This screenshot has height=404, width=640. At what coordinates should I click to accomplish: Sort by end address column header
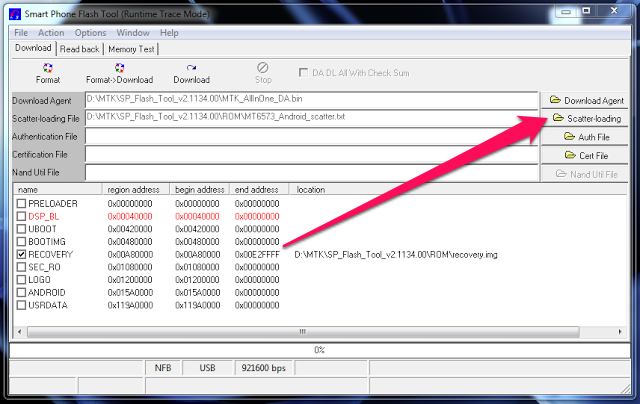(x=259, y=190)
